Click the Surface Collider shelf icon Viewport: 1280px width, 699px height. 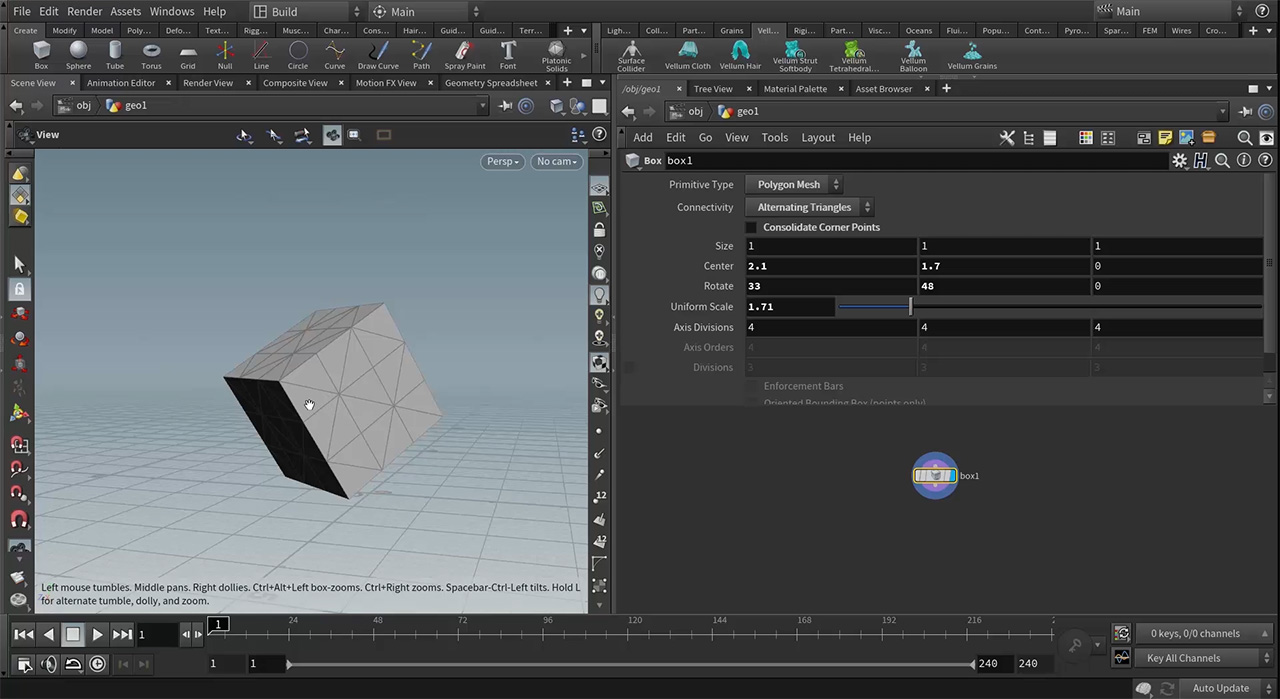(x=631, y=56)
